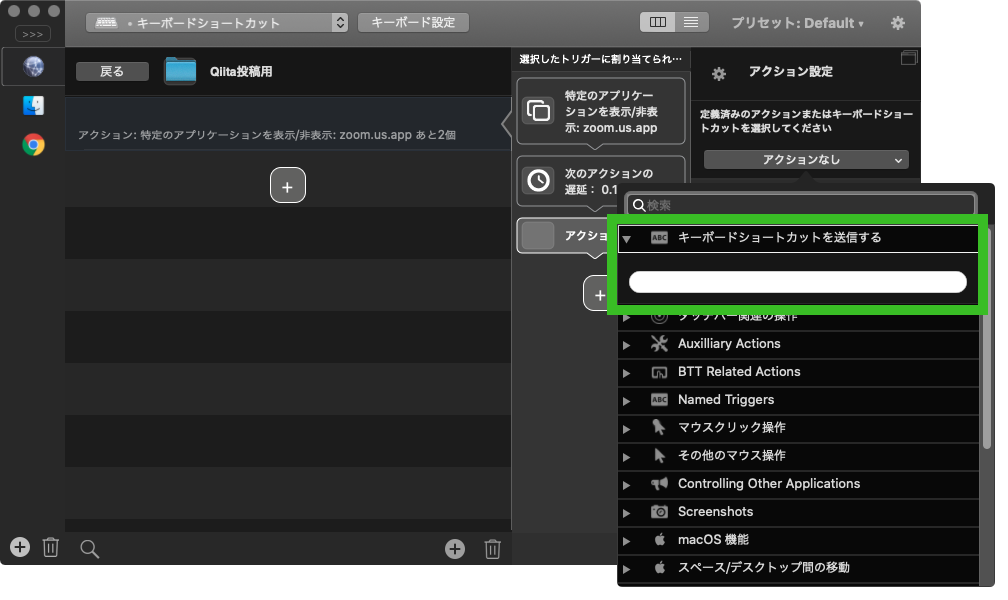1008x600 pixels.
Task: Click the gear icon beside アクション設定
Action: 717,73
